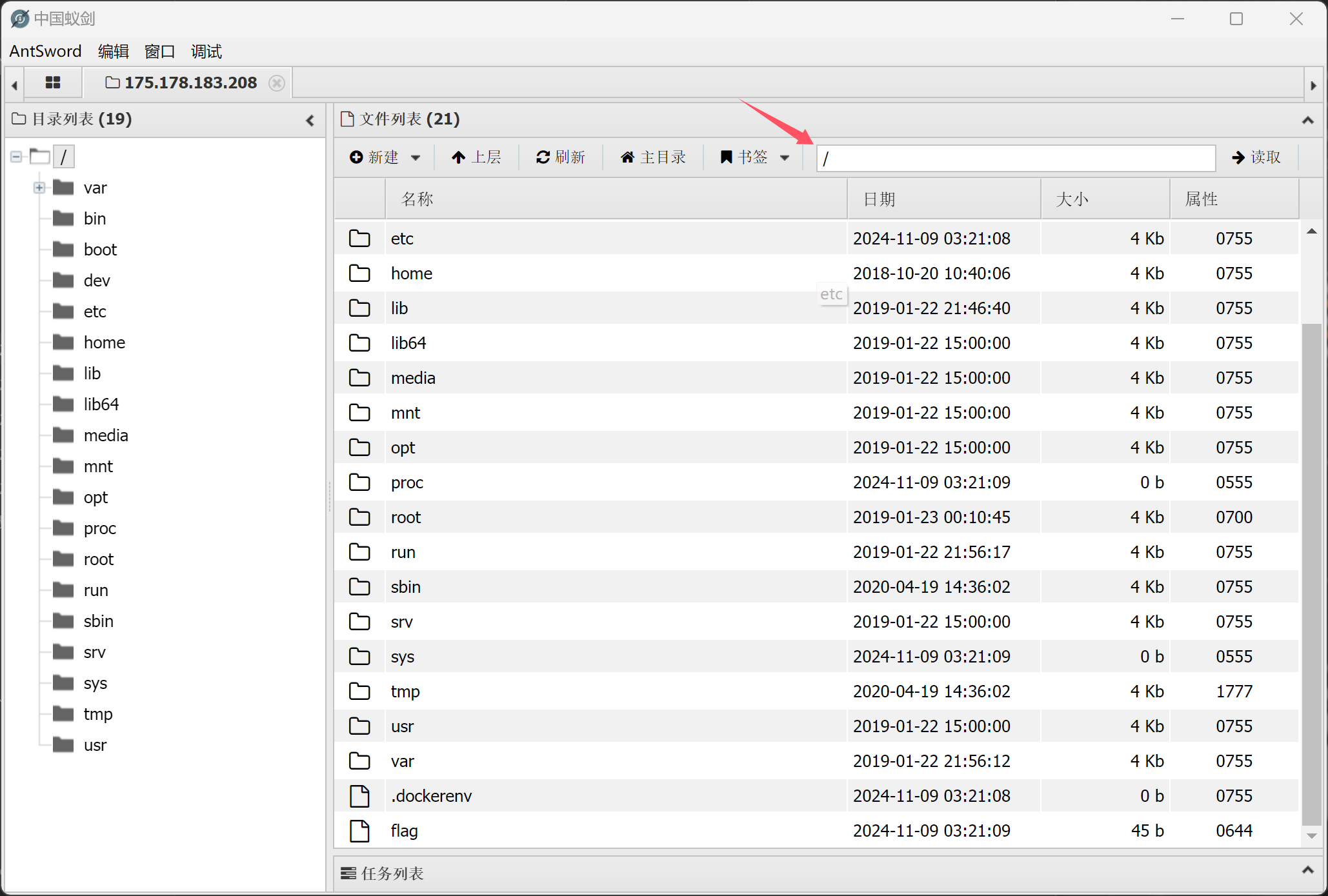This screenshot has height=896, width=1328.
Task: Click the .dockerenv file icon
Action: tap(359, 796)
